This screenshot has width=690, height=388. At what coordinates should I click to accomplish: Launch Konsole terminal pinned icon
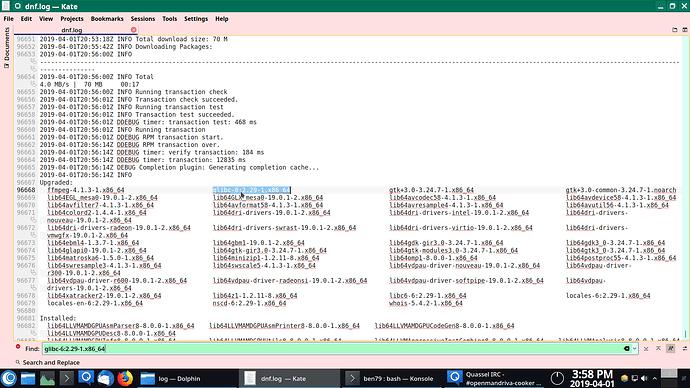[x=66, y=378]
